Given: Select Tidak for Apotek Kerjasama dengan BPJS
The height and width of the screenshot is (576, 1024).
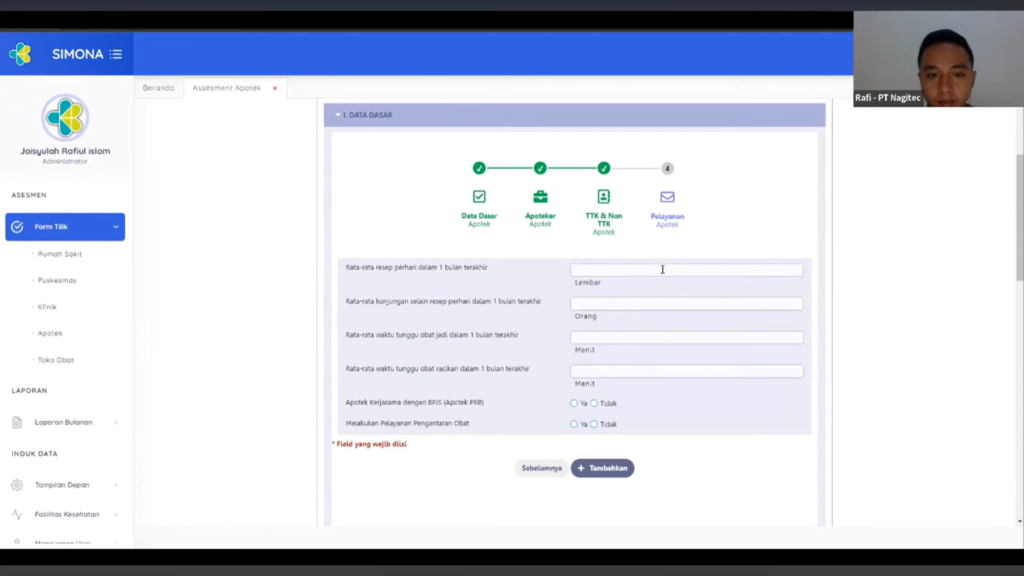Looking at the screenshot, I should coord(594,403).
